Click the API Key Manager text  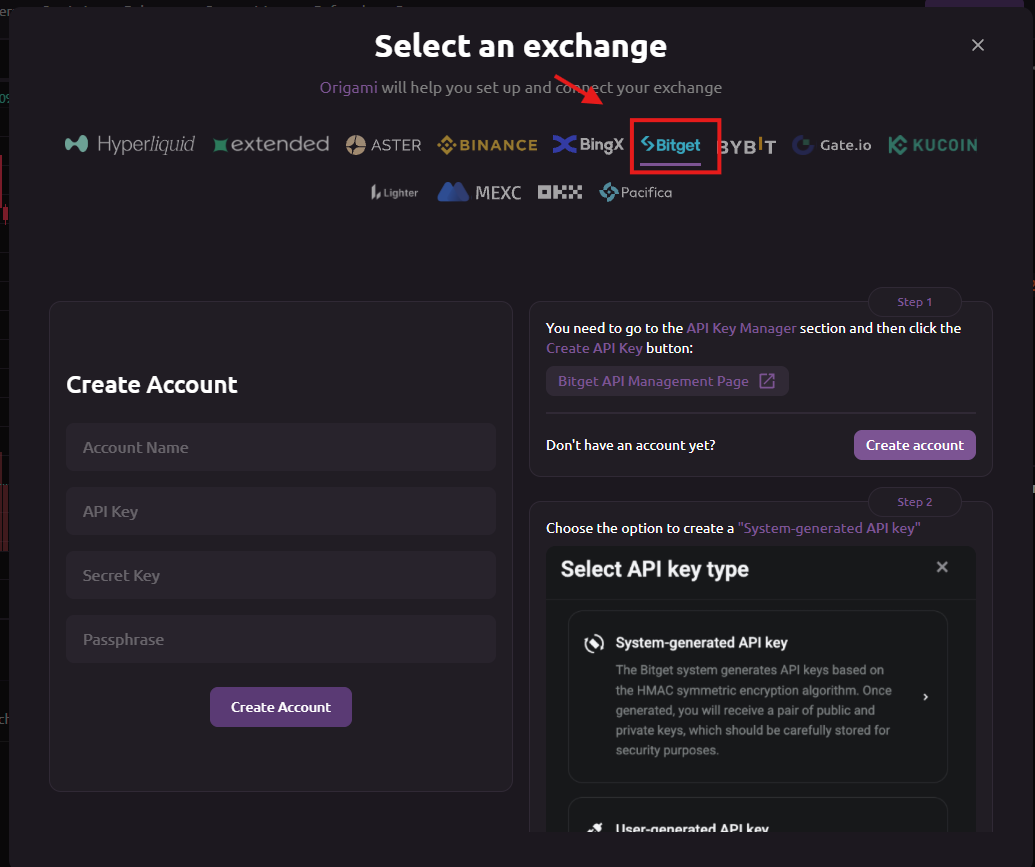tap(741, 328)
